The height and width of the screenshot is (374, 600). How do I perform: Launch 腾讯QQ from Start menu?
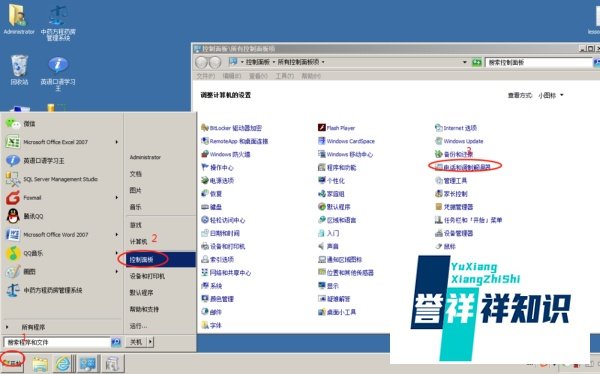tap(62, 216)
